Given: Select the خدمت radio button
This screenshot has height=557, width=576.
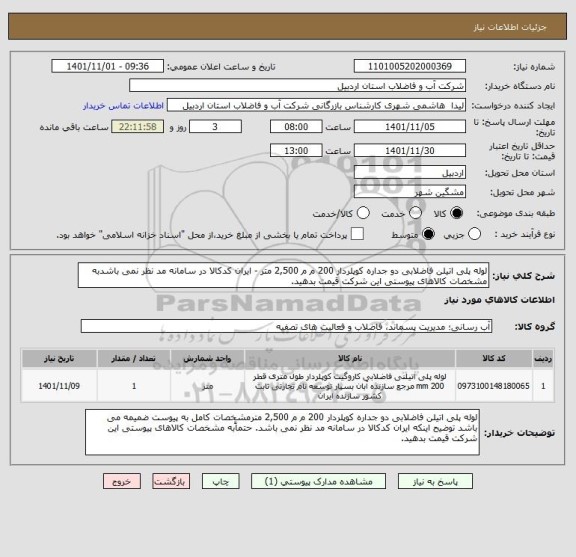Looking at the screenshot, I should 415,213.
